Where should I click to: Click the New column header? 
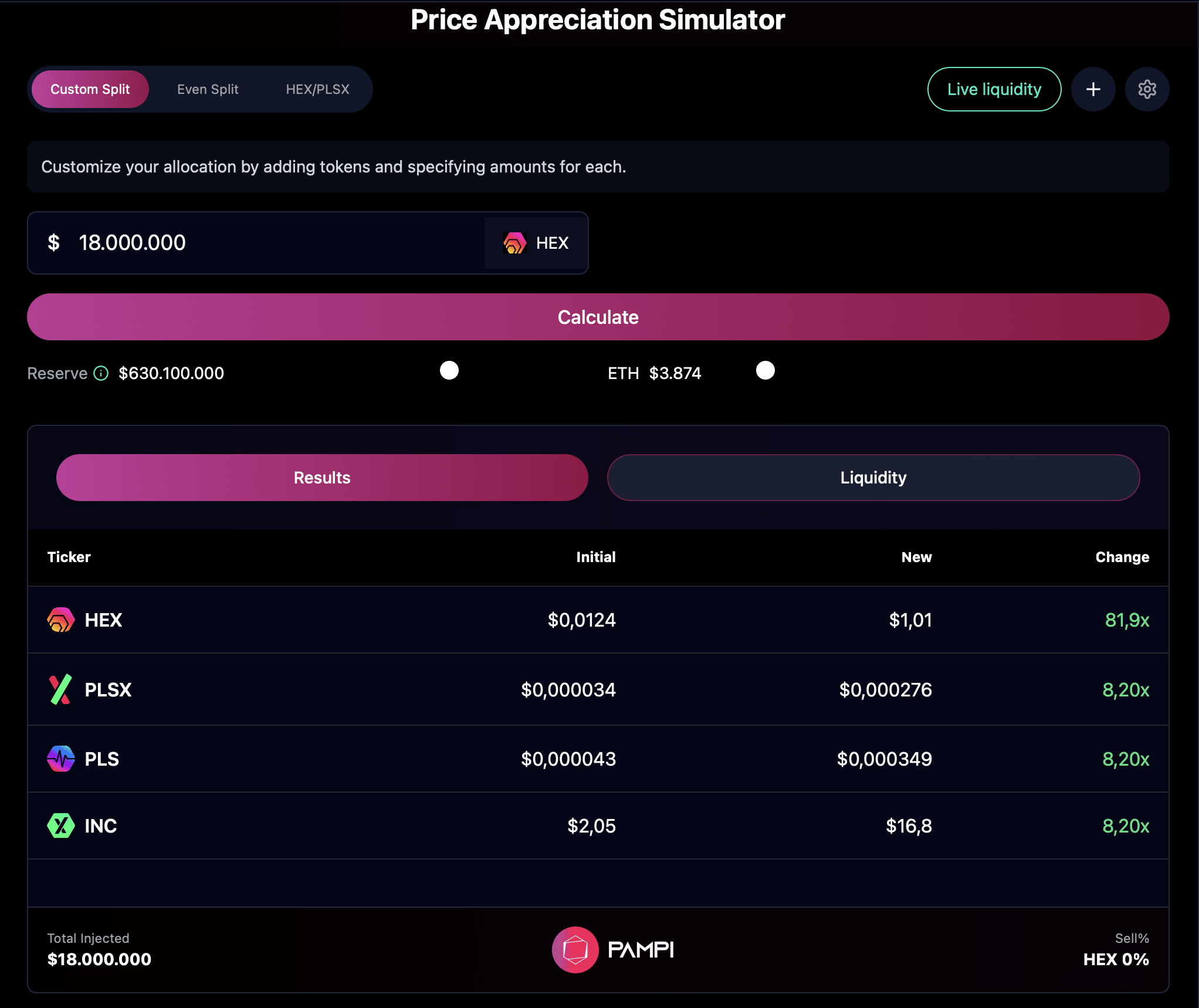[x=916, y=557]
